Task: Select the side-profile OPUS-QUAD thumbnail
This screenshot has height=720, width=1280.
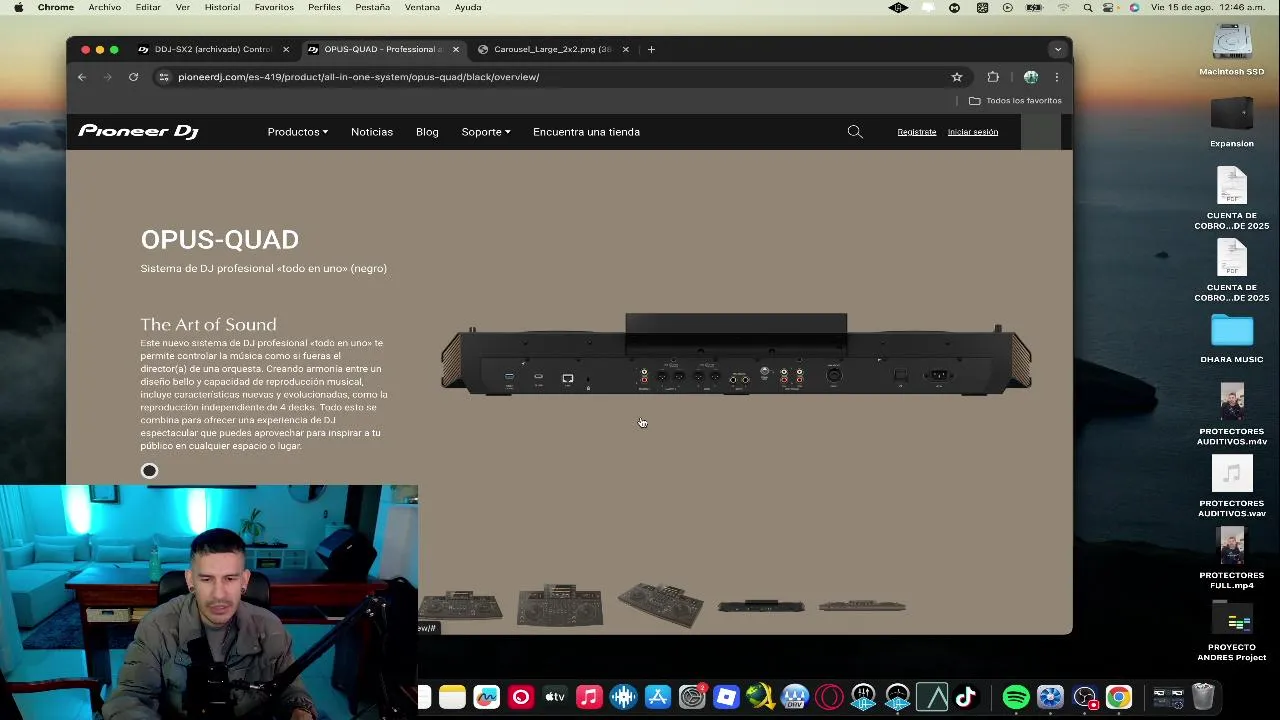Action: (x=862, y=606)
